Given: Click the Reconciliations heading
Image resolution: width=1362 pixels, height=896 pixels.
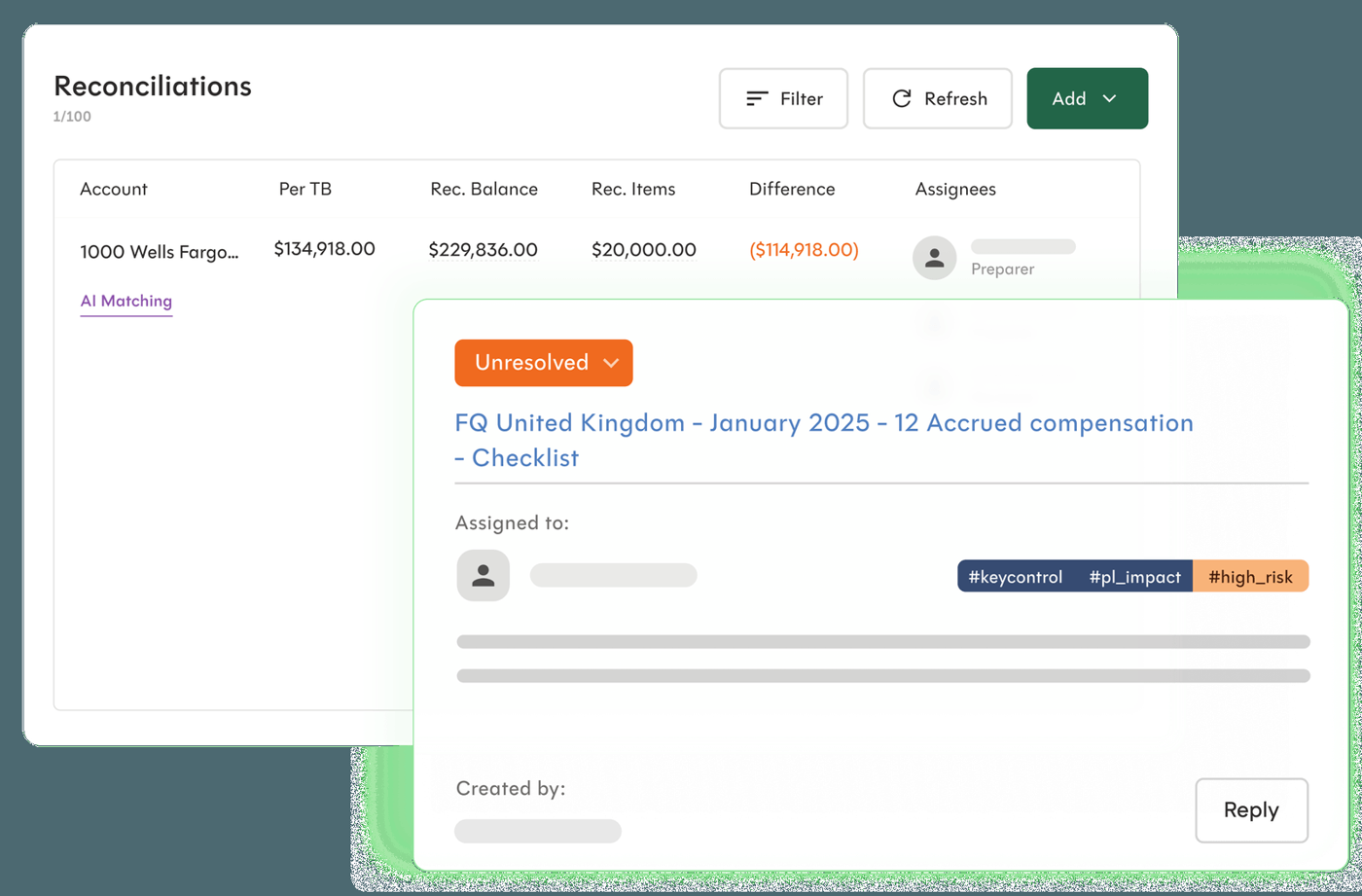Looking at the screenshot, I should 153,86.
